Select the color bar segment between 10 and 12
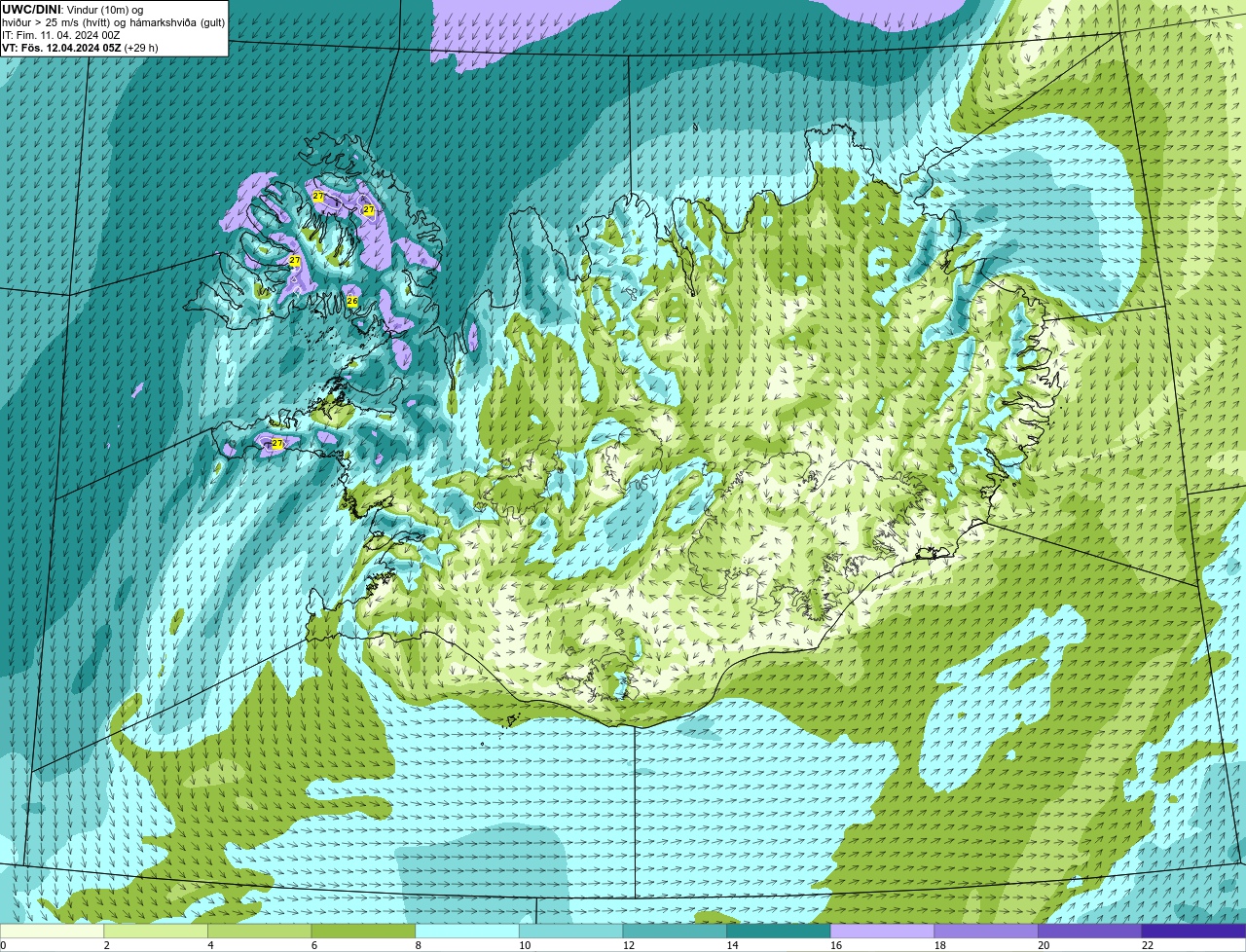Screen dimensions: 1246x952 coord(570,931)
